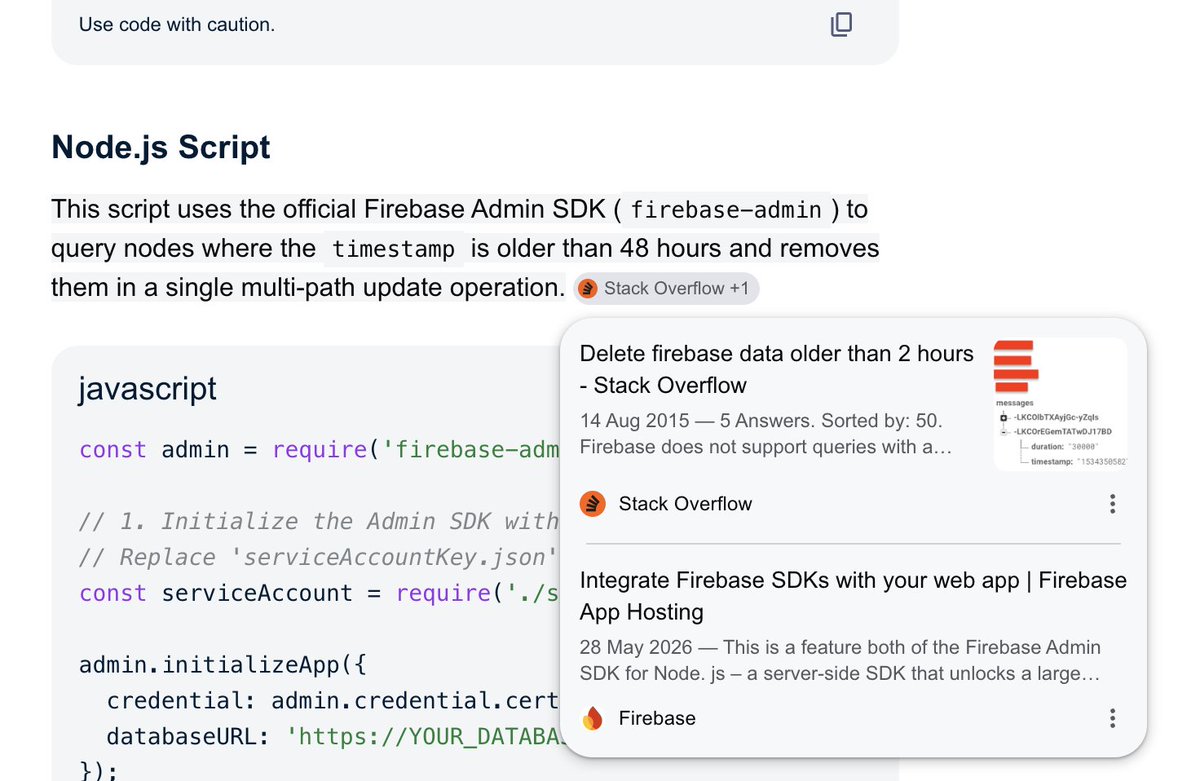Screen dimensions: 1200x781
Task: Click the Stack Overflow result thumbnail image
Action: coord(1059,404)
